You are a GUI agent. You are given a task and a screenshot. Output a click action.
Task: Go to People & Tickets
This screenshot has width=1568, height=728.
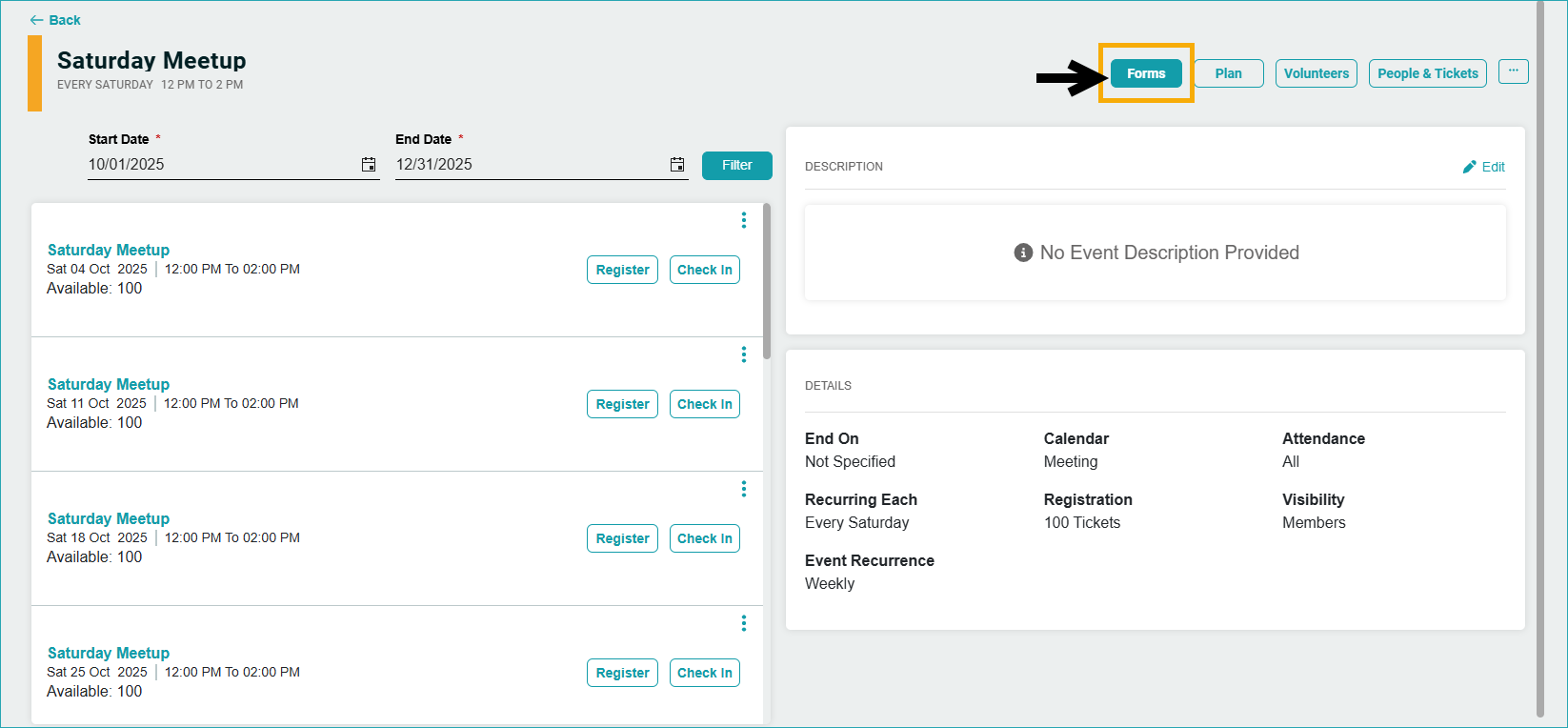(1427, 73)
